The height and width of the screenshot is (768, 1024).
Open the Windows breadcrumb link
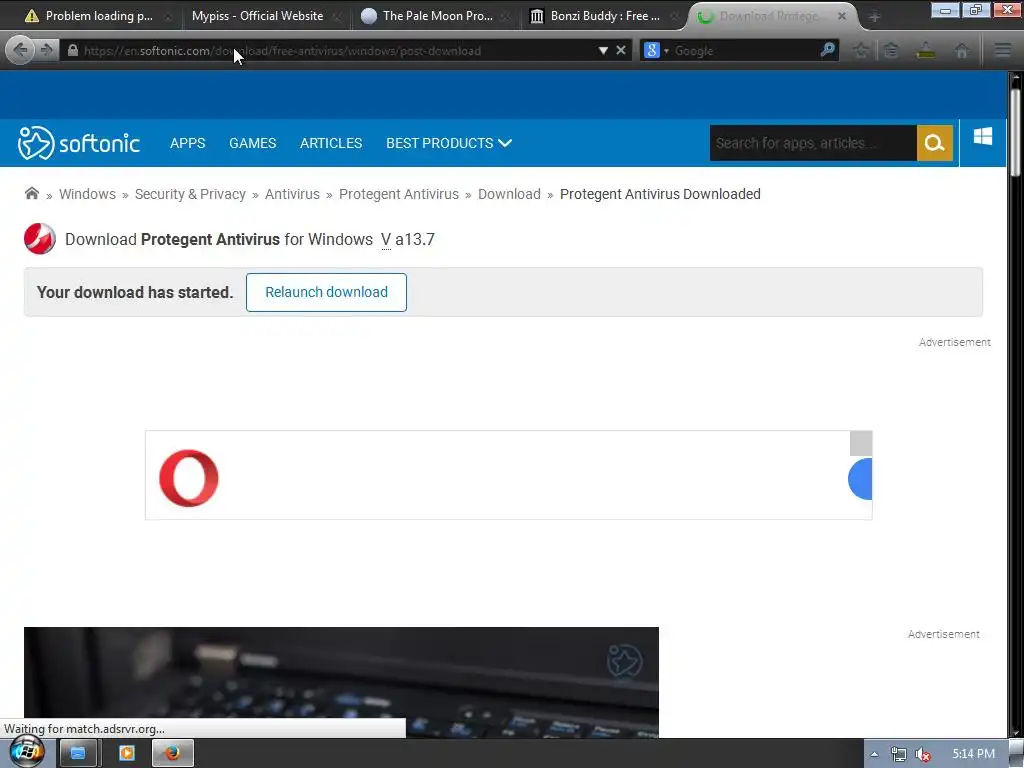coord(87,194)
